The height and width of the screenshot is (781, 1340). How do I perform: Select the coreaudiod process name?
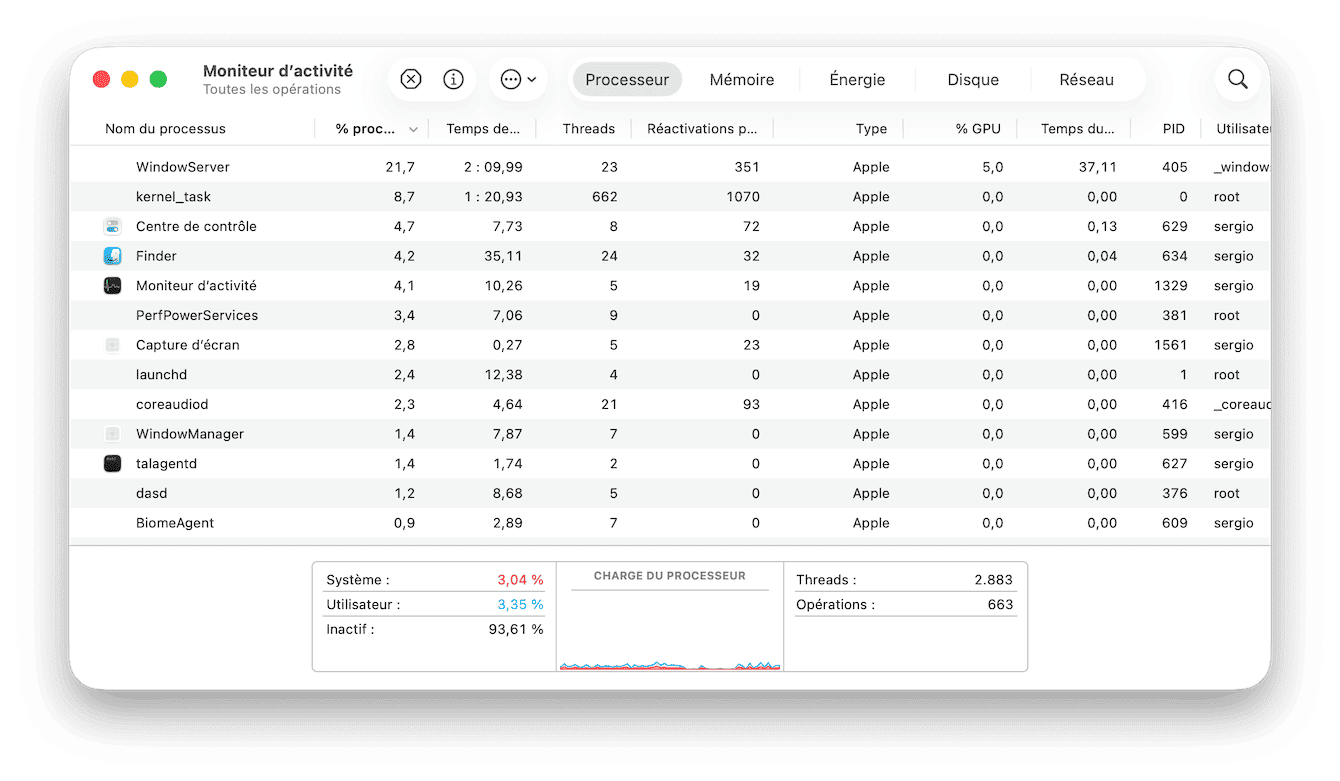[172, 405]
